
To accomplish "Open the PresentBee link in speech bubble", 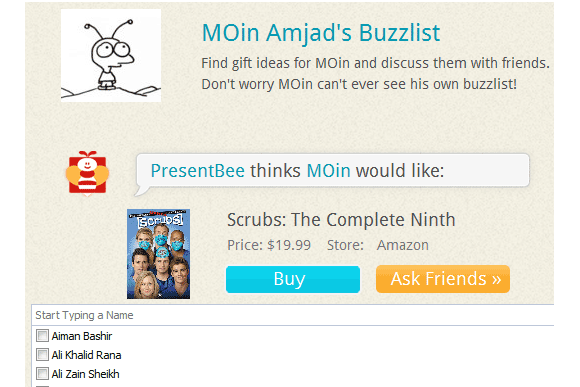I will tap(198, 171).
